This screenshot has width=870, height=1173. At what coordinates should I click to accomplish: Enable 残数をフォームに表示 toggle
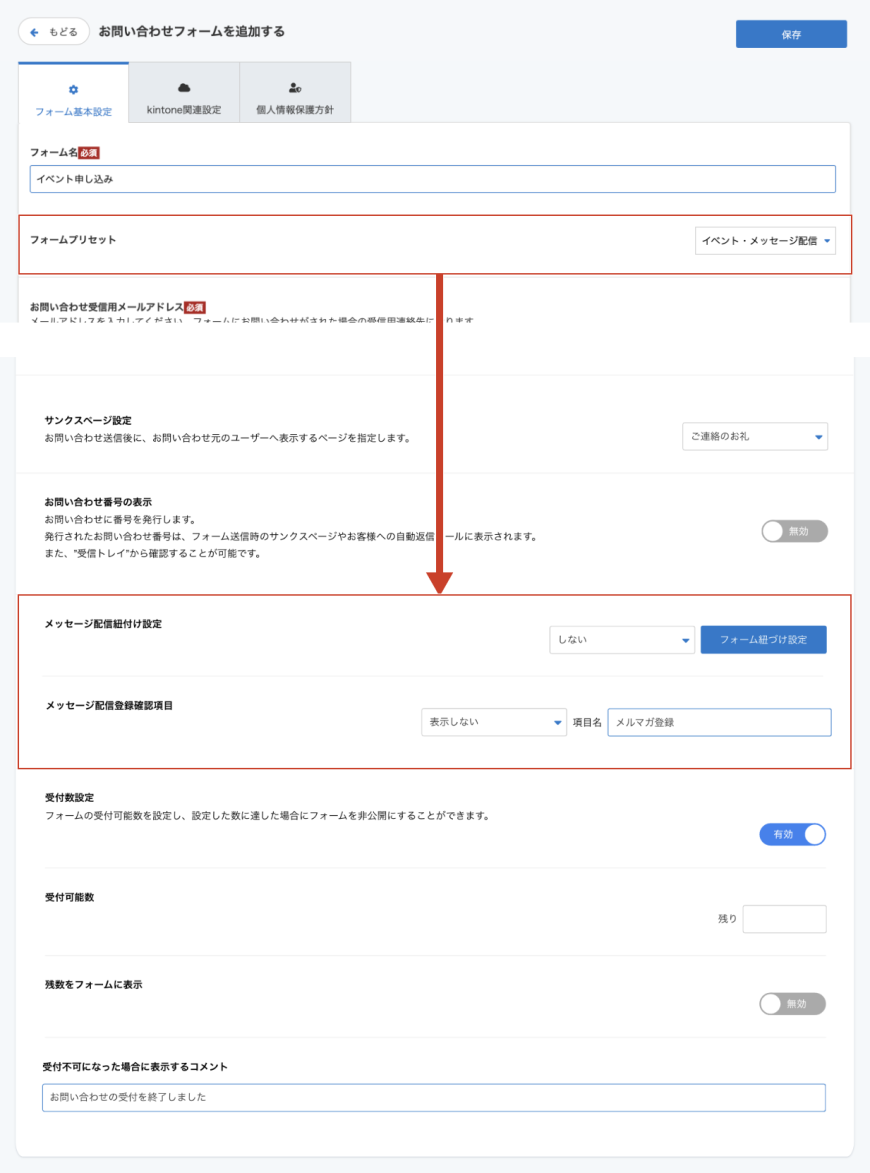tap(793, 1003)
